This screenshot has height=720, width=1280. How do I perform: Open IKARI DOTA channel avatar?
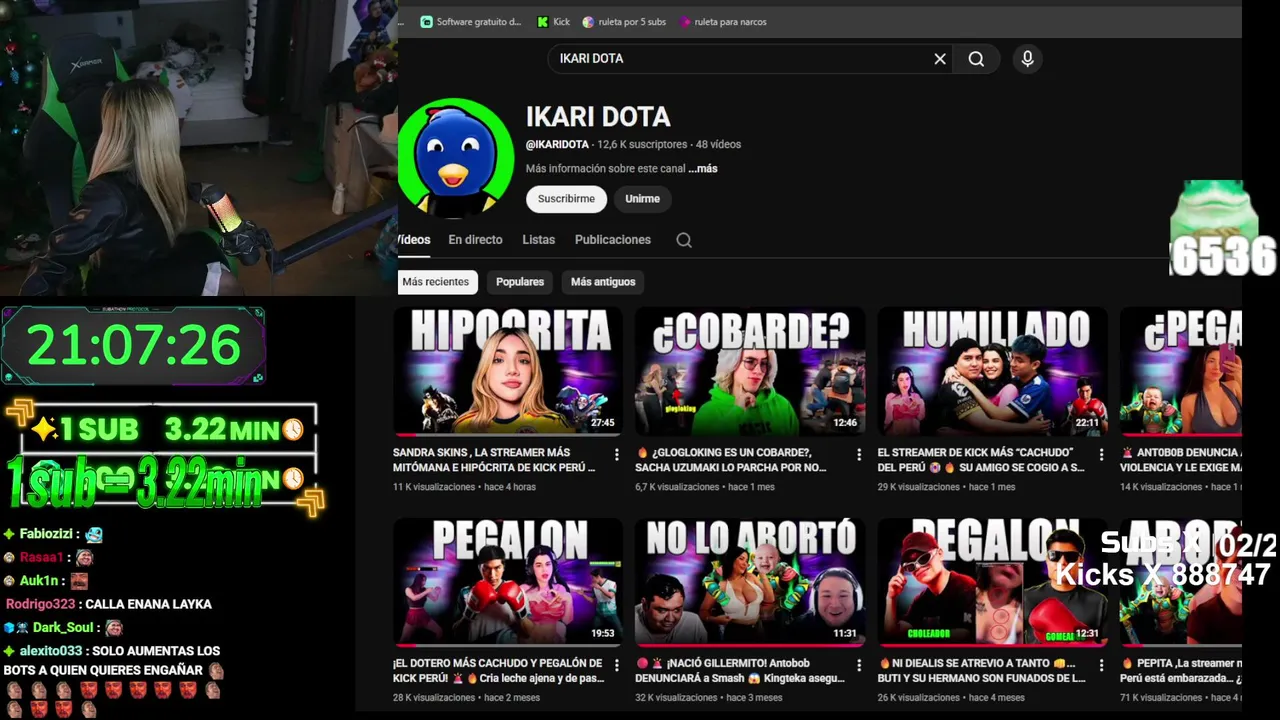456,157
